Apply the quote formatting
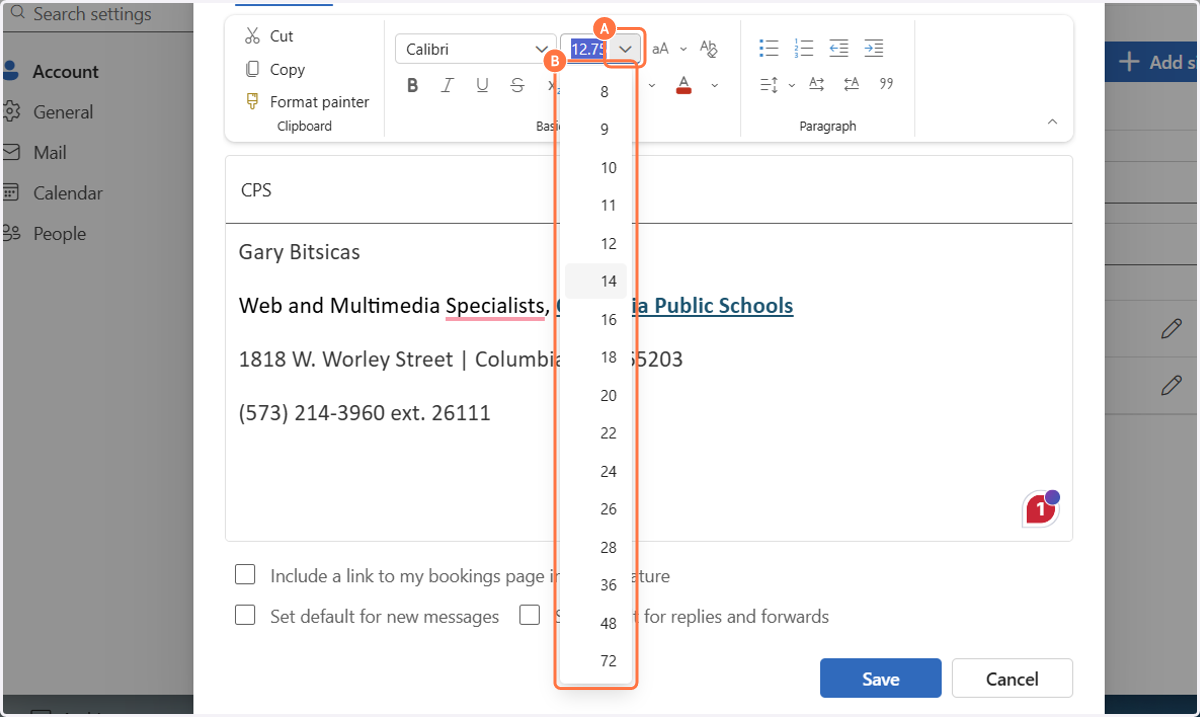Image resolution: width=1200 pixels, height=717 pixels. (886, 85)
